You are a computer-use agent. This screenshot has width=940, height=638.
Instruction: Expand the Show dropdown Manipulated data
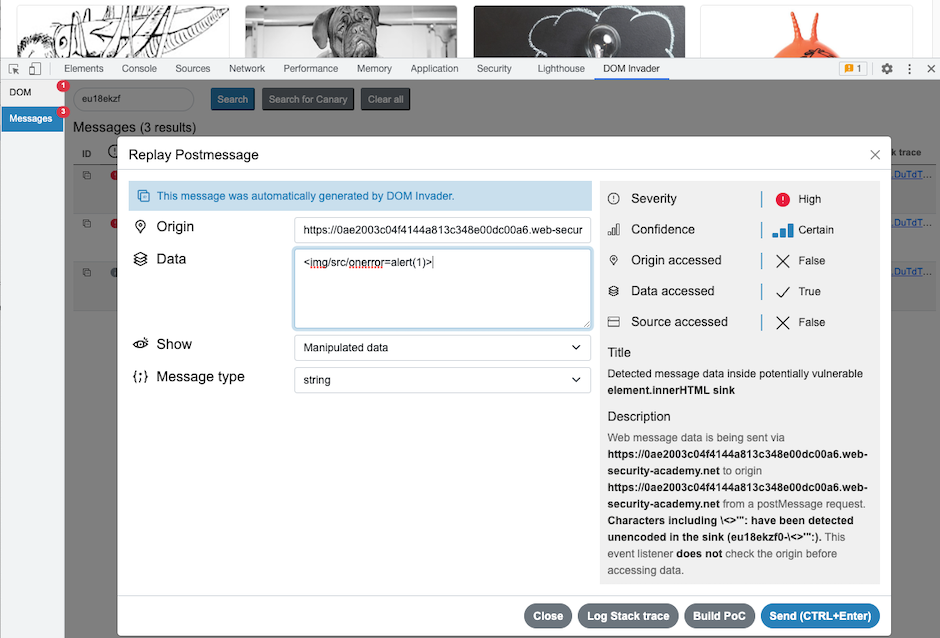[442, 347]
